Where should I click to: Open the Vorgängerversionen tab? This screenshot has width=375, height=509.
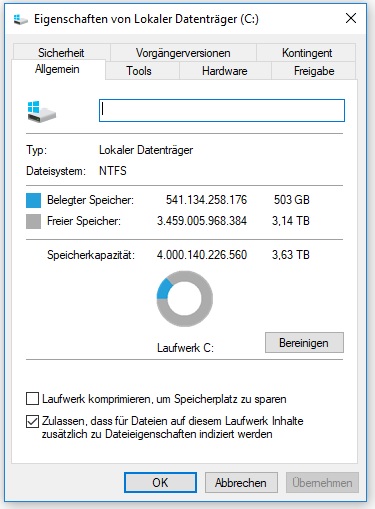pos(183,53)
